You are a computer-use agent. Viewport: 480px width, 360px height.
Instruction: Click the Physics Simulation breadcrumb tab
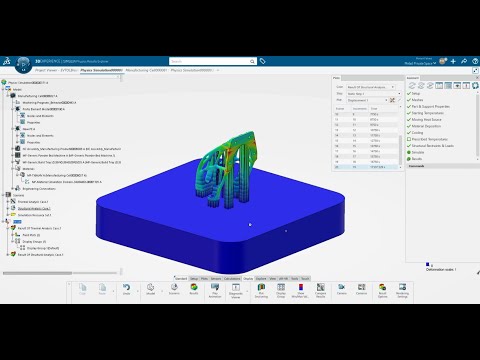102,70
